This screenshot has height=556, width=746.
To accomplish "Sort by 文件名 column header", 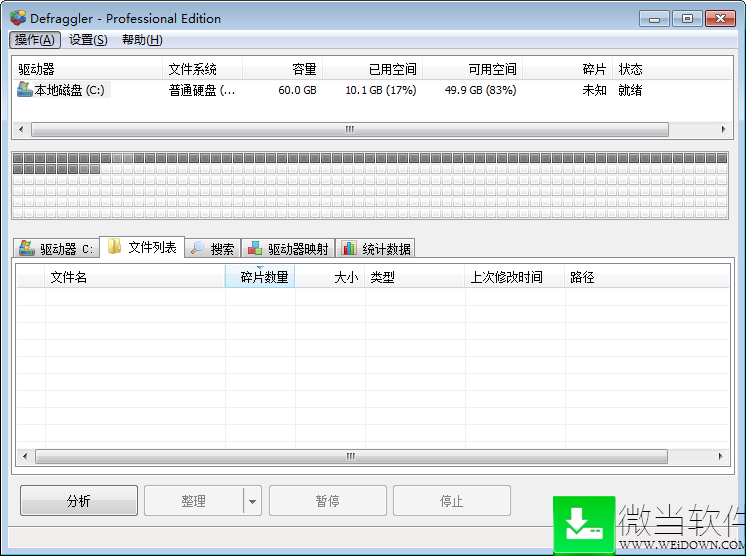I will 135,277.
